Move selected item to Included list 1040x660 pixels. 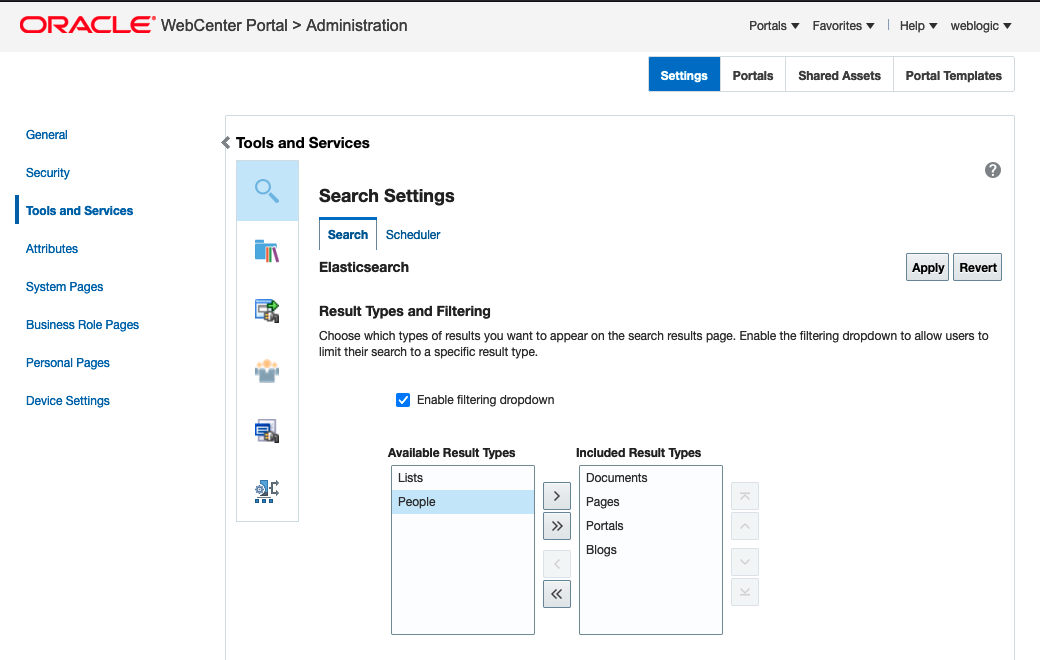pos(556,496)
